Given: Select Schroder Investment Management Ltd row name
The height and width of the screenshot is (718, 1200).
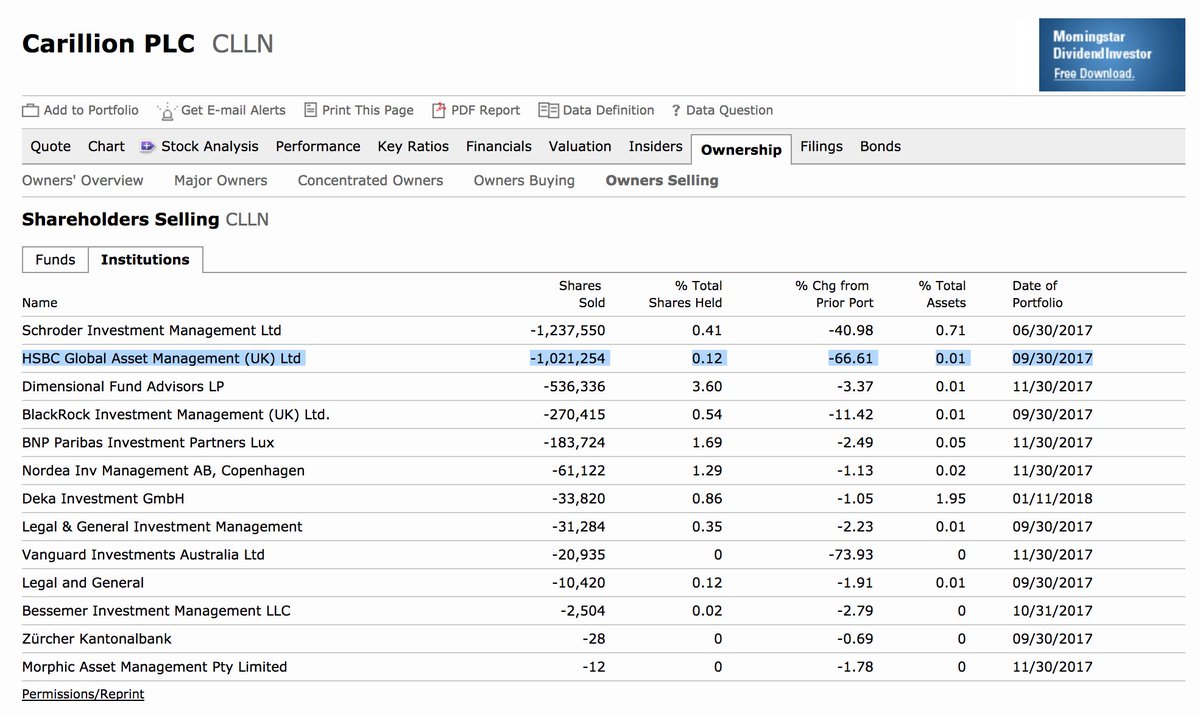Looking at the screenshot, I should click(152, 330).
